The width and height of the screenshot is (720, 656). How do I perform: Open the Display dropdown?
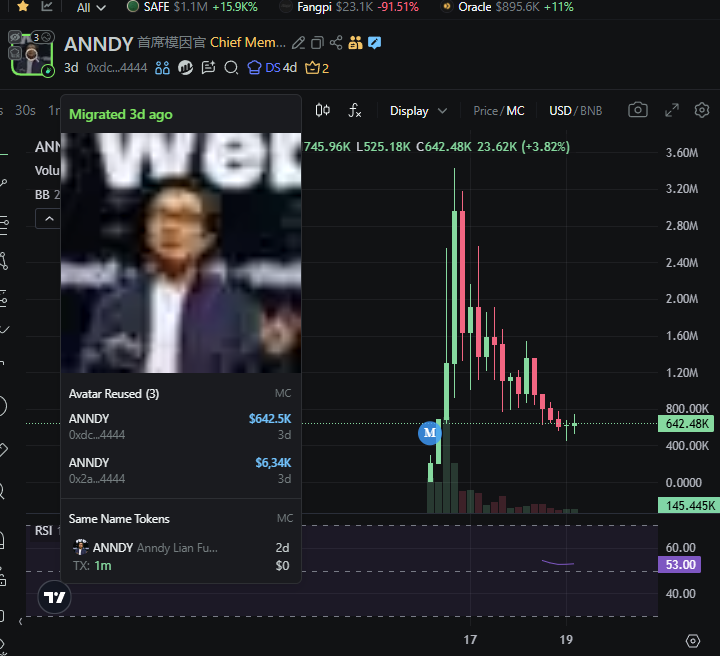[x=418, y=111]
